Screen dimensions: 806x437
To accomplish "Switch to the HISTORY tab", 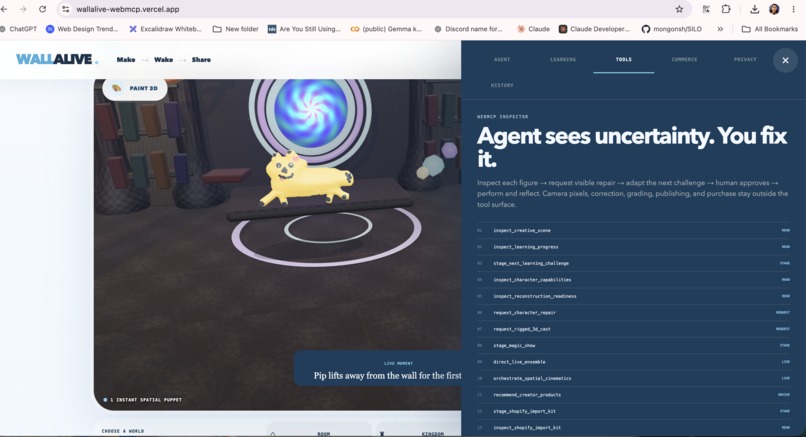I will point(502,85).
